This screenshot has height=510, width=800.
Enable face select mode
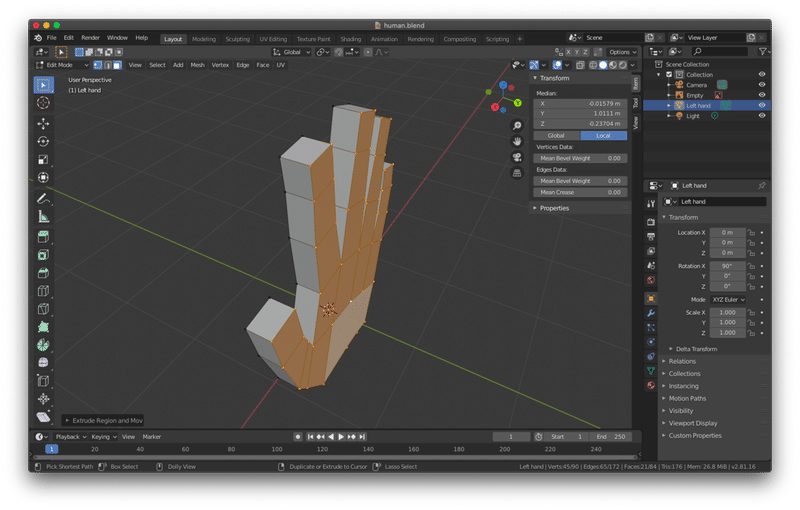pyautogui.click(x=117, y=65)
